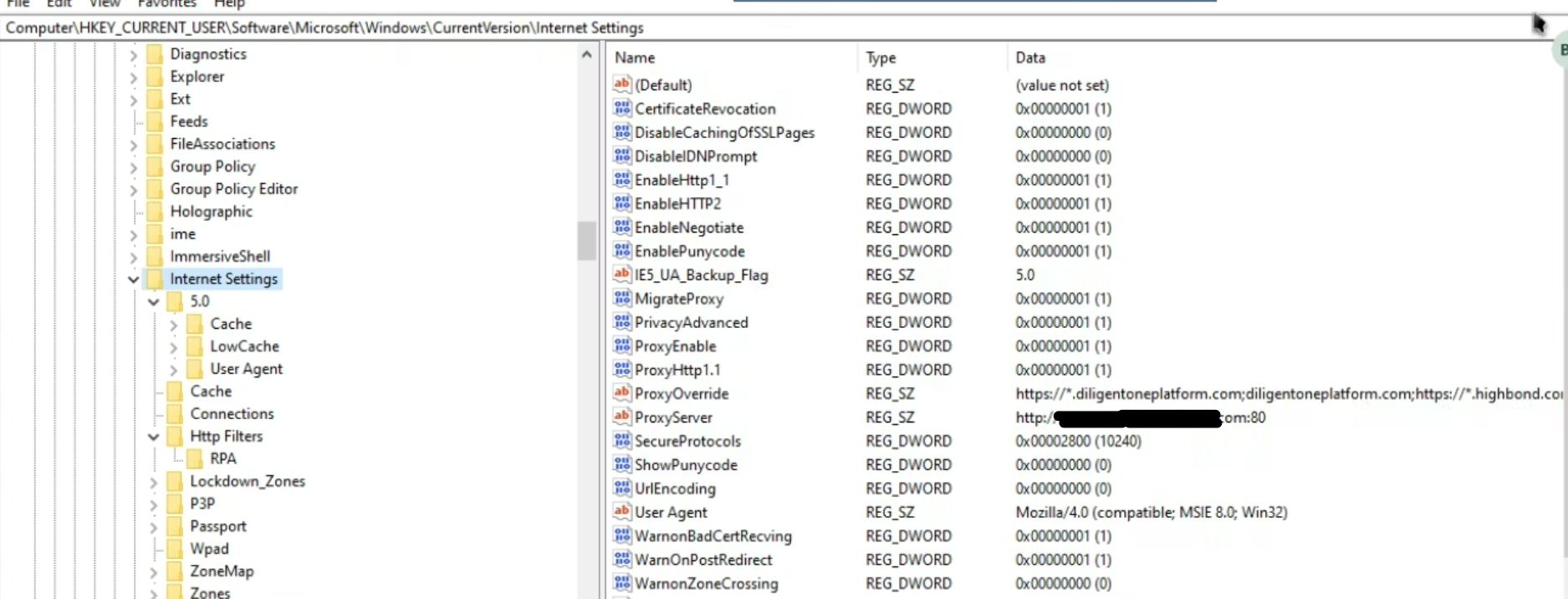Click the IE5_UA_Backup_Flag data value 5.0

pos(1025,274)
